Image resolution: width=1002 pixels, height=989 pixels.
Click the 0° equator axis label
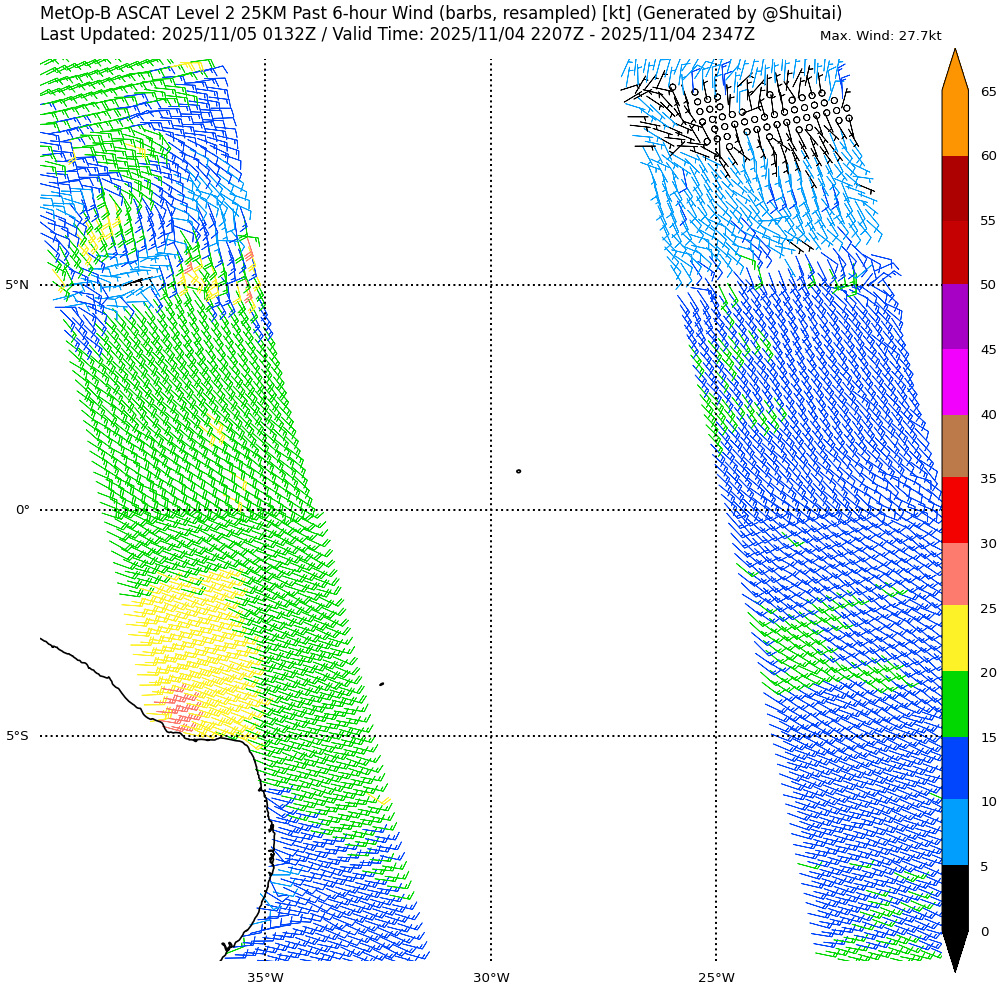point(22,510)
